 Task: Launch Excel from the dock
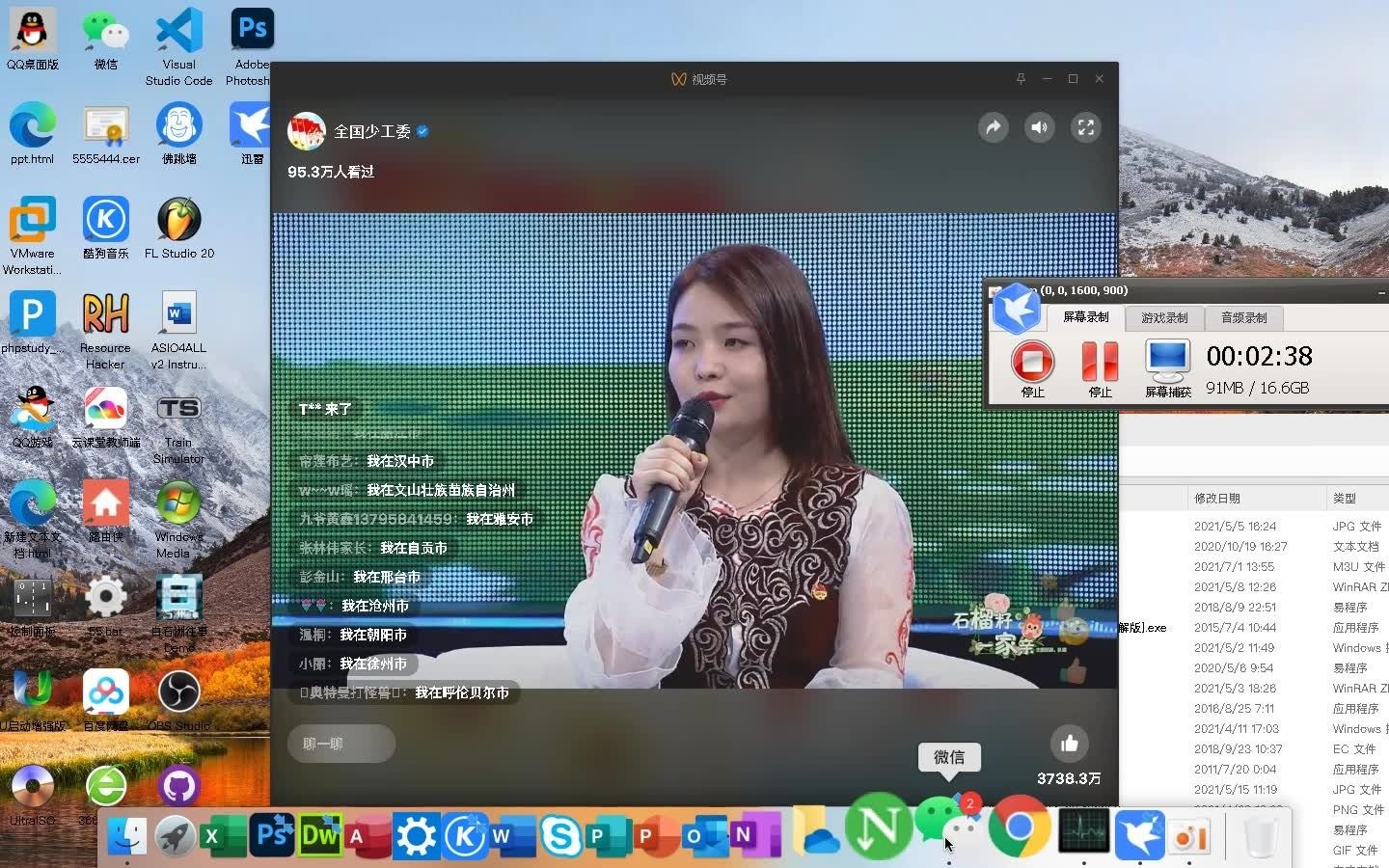224,835
